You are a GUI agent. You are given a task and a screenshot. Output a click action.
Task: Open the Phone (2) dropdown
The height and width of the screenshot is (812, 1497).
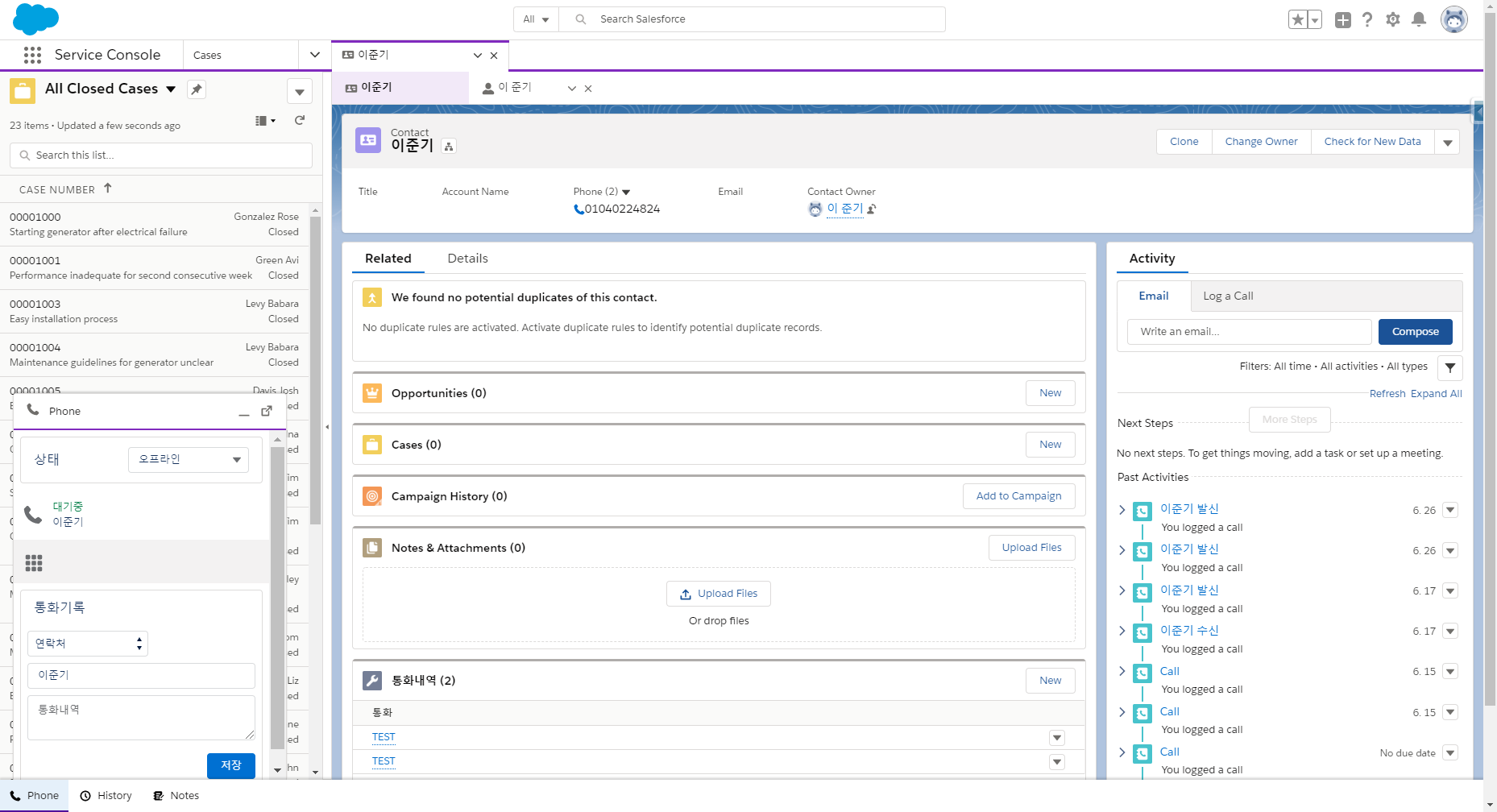pyautogui.click(x=626, y=193)
